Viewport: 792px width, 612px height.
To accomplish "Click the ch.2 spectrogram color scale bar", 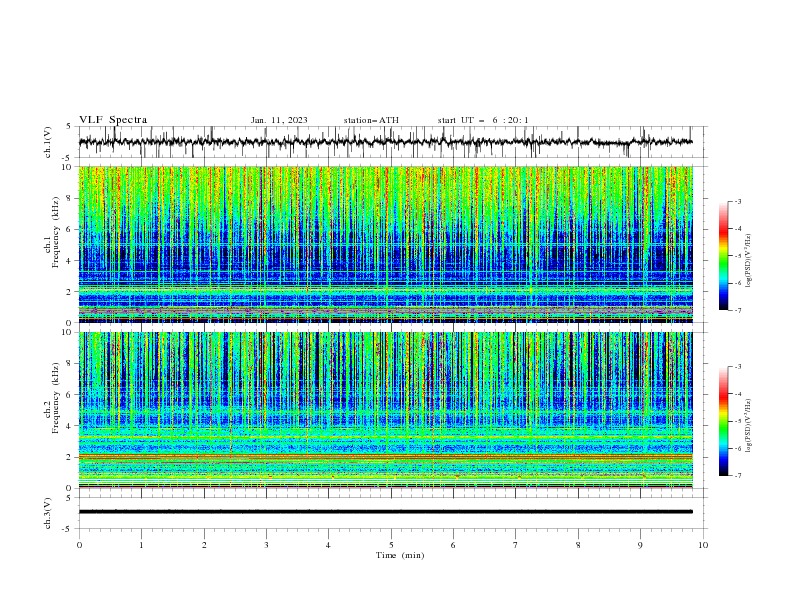I will click(724, 421).
